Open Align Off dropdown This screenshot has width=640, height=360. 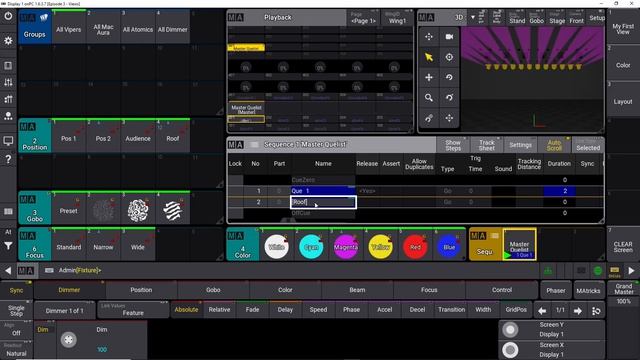click(x=16, y=330)
